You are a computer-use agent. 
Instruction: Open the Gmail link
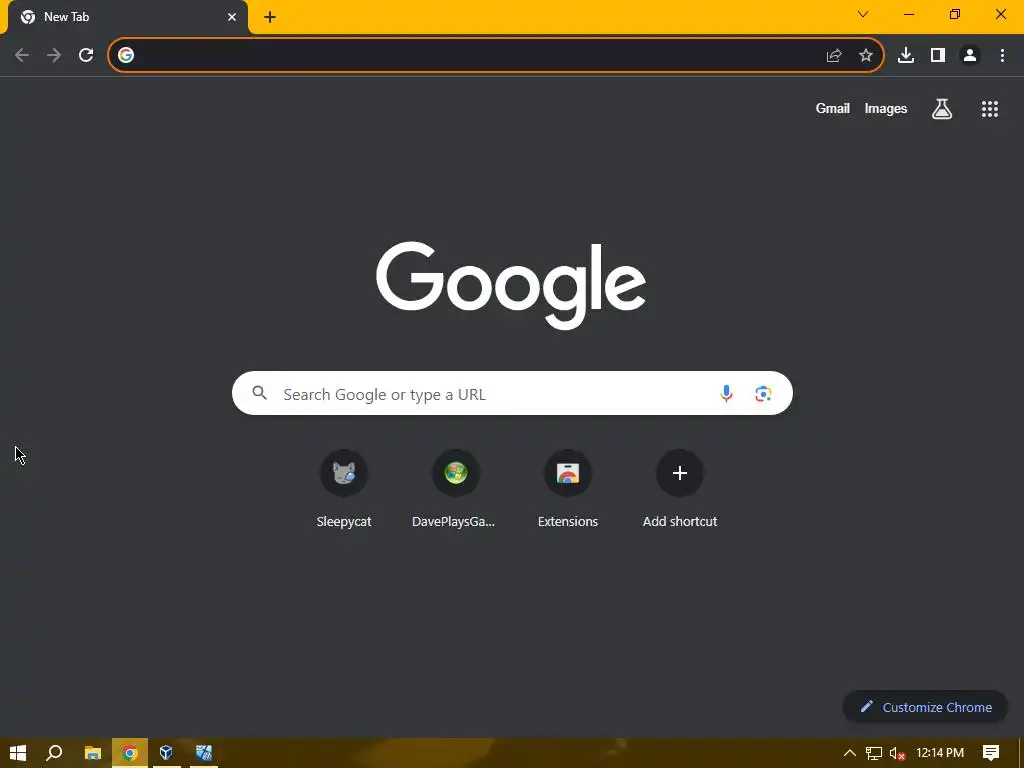point(833,108)
